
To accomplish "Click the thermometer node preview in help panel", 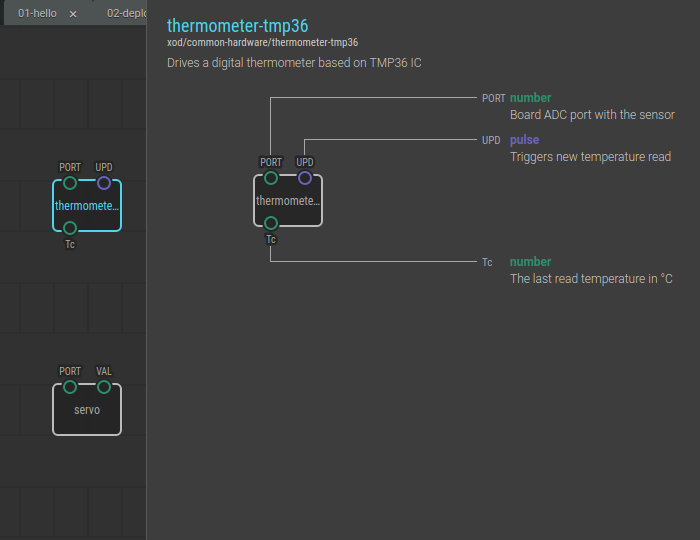I will click(x=288, y=201).
